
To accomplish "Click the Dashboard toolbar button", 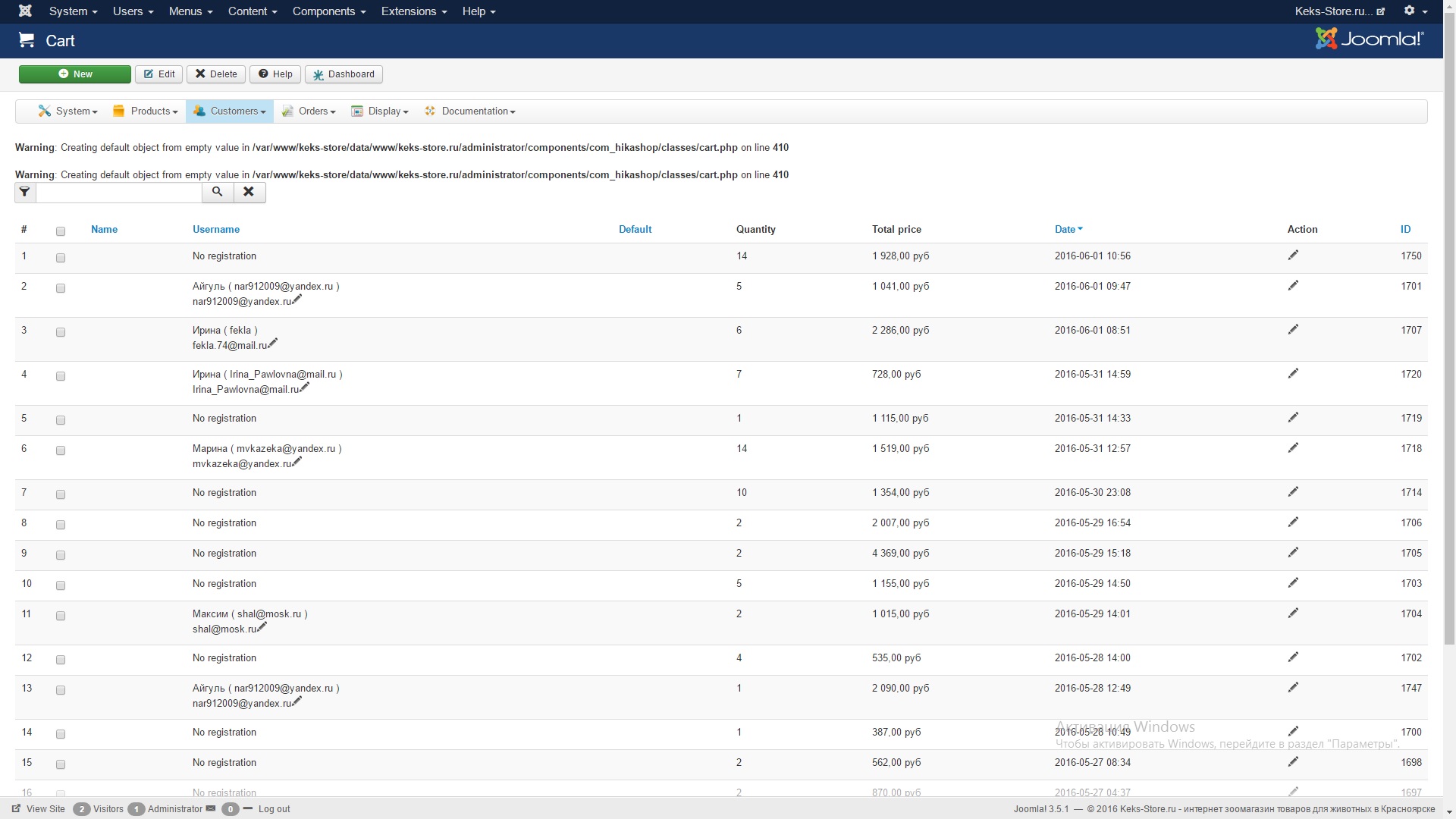I will tap(344, 74).
